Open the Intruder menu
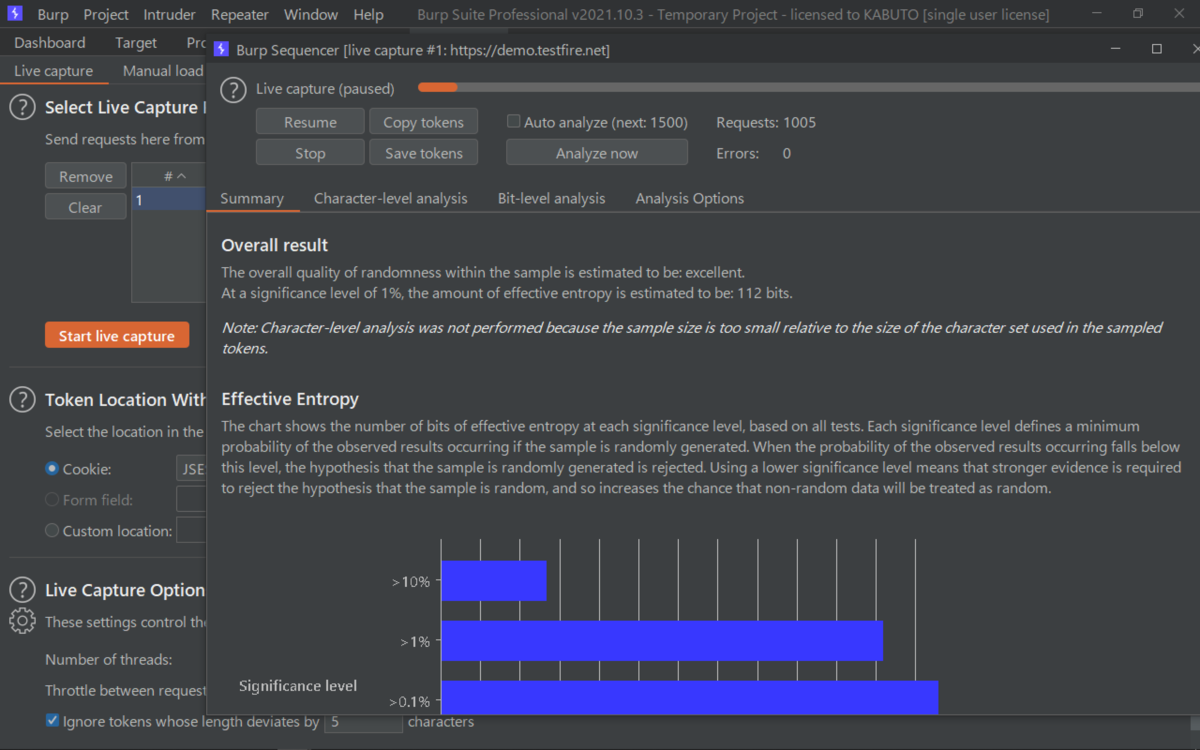 170,15
